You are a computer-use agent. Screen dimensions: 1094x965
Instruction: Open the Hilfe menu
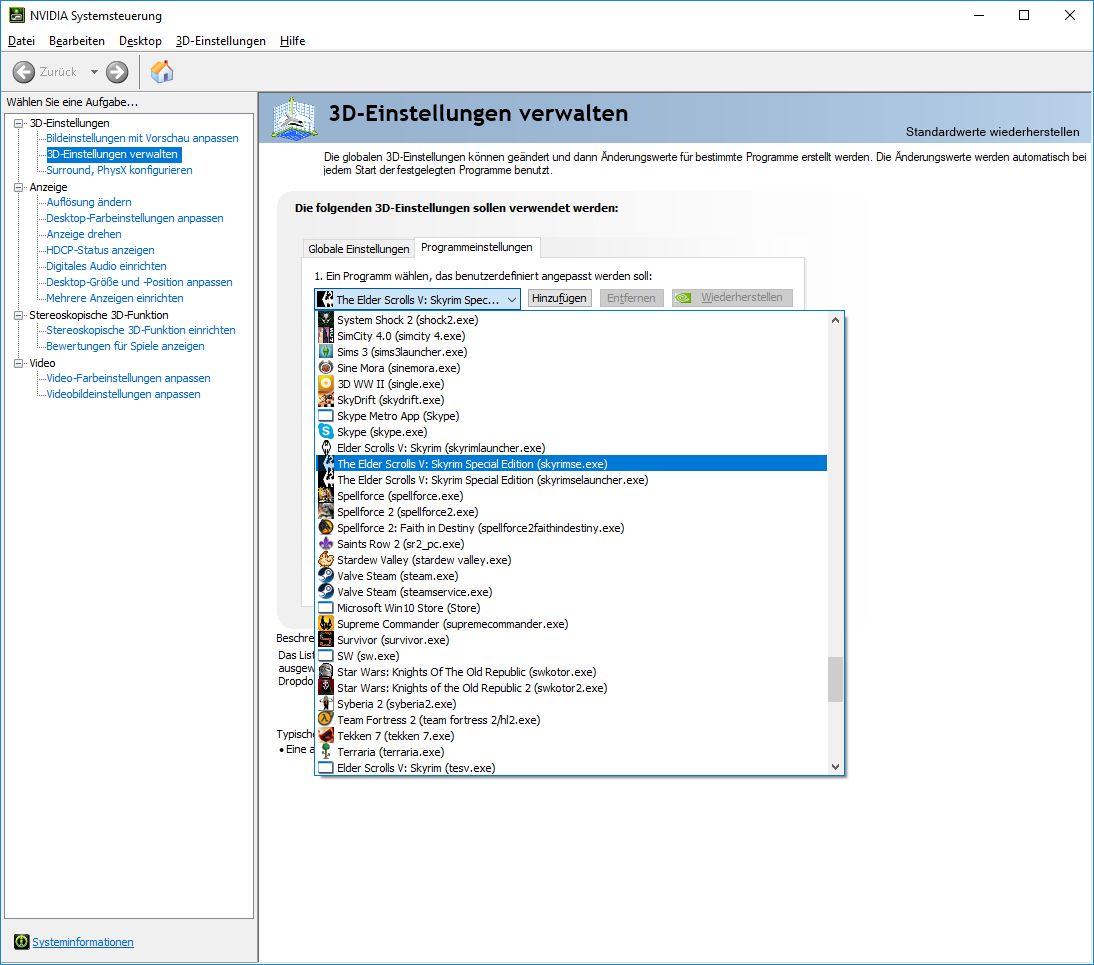point(292,40)
